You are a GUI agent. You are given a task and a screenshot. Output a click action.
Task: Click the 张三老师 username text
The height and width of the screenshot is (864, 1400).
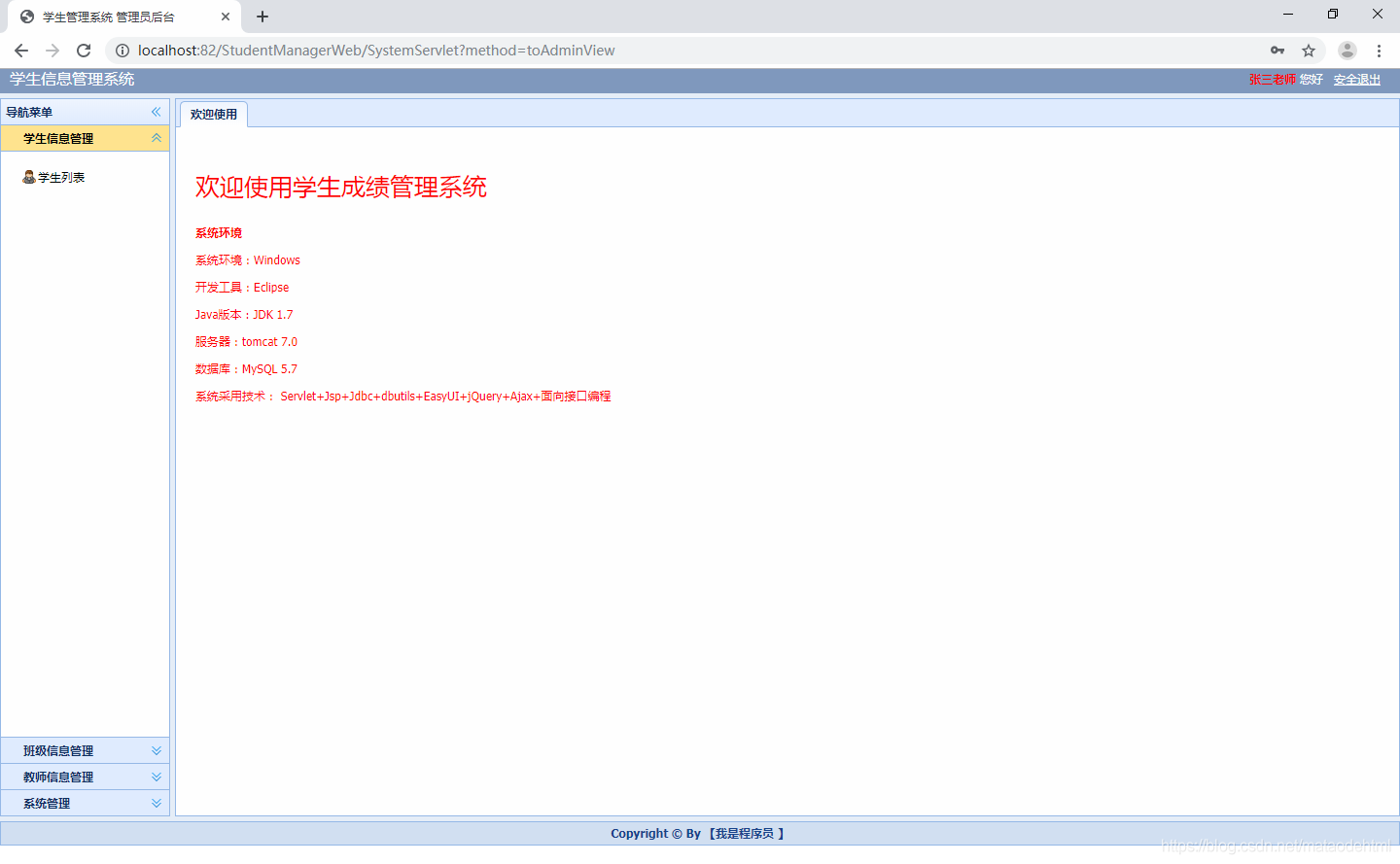tap(1273, 80)
